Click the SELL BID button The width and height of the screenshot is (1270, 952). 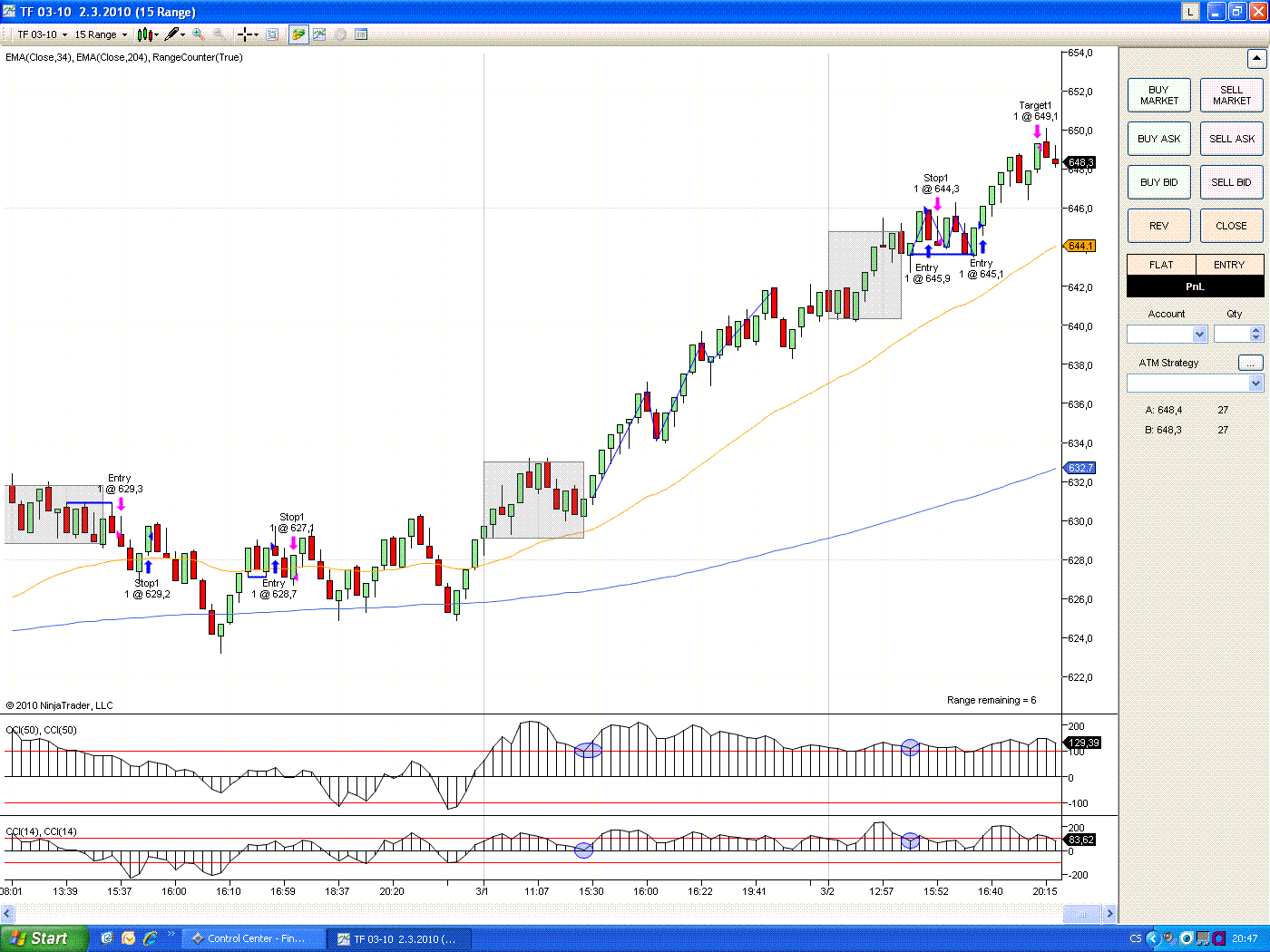pyautogui.click(x=1232, y=182)
